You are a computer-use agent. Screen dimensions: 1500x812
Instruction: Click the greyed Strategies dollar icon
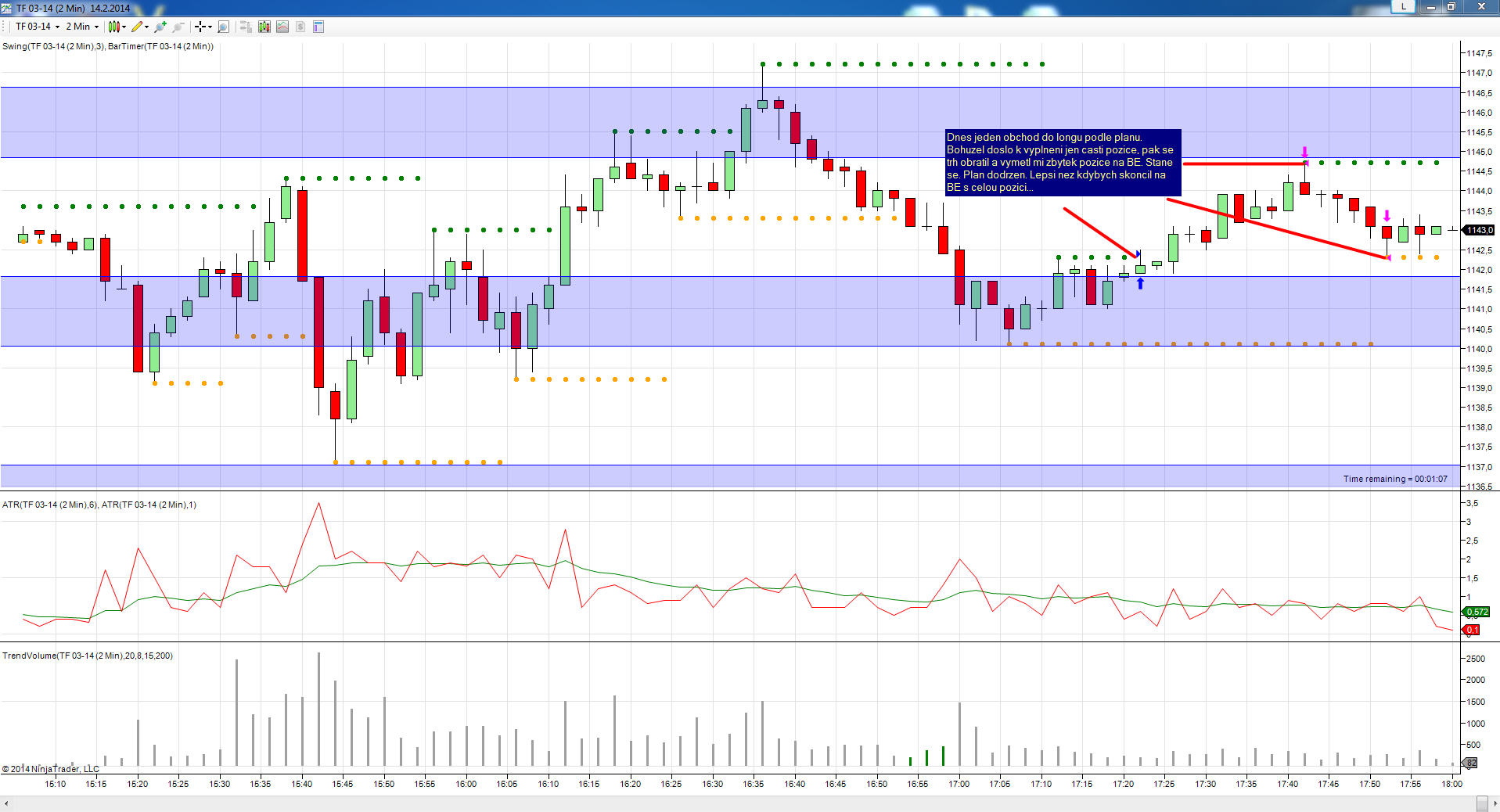[x=300, y=27]
